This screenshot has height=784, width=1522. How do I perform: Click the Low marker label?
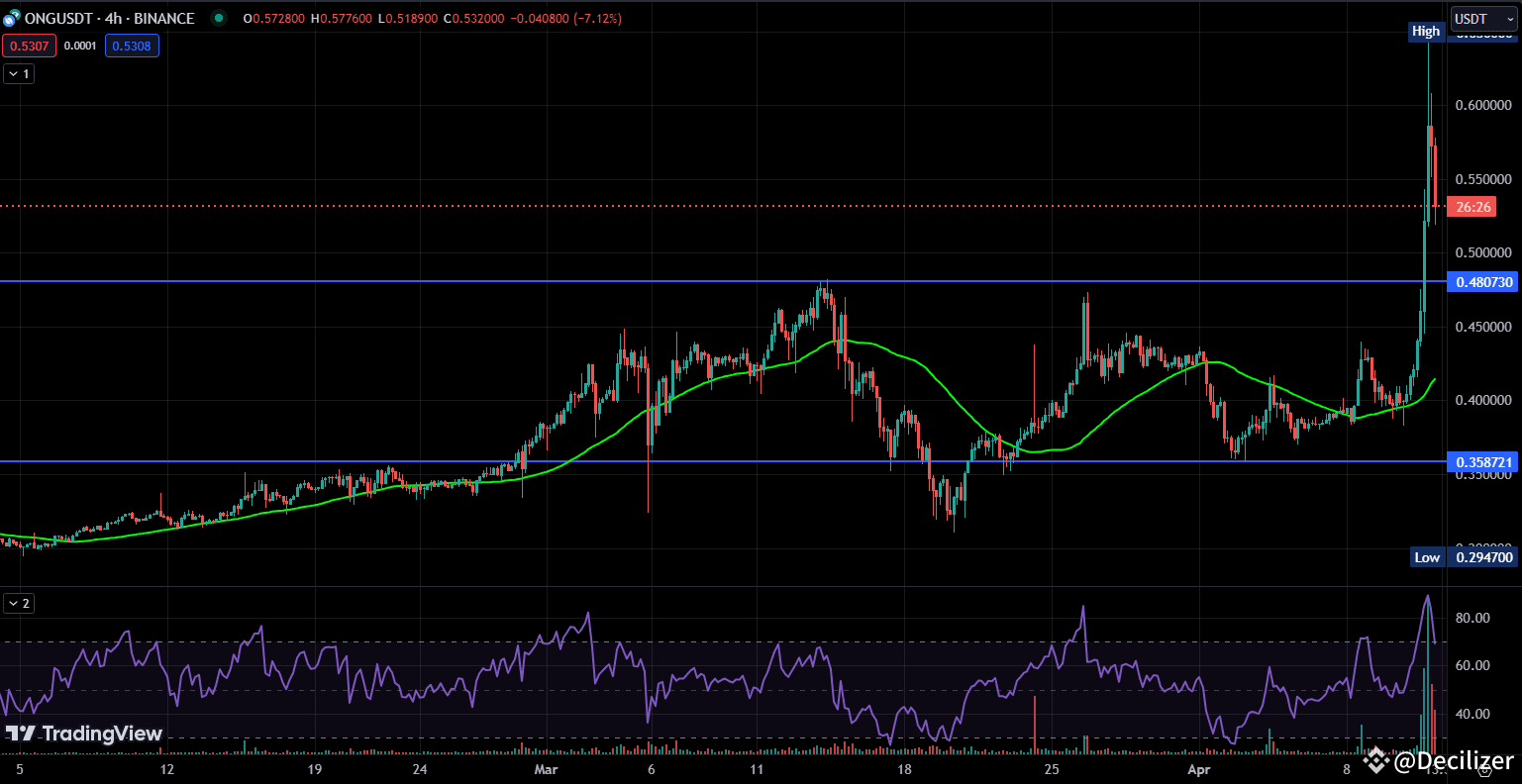(x=1427, y=557)
